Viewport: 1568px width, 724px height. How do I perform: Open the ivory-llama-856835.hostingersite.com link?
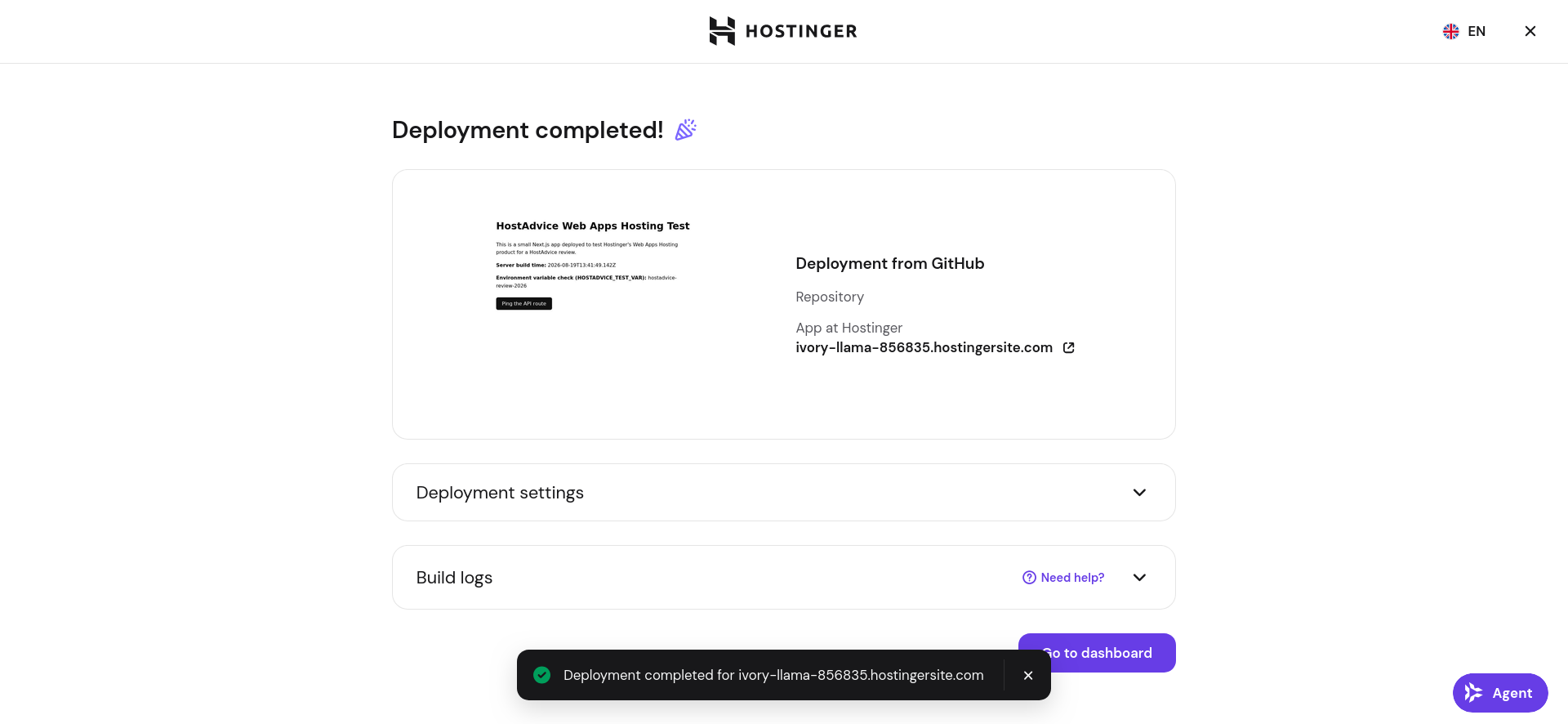pyautogui.click(x=924, y=347)
